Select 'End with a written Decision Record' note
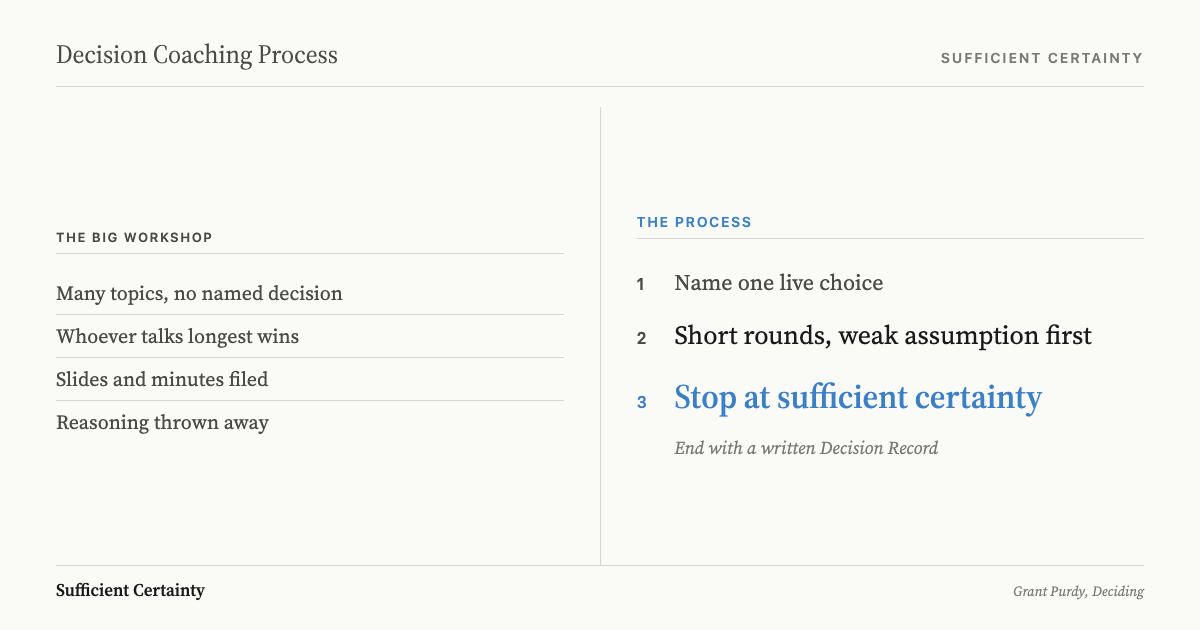This screenshot has height=630, width=1200. [x=806, y=448]
